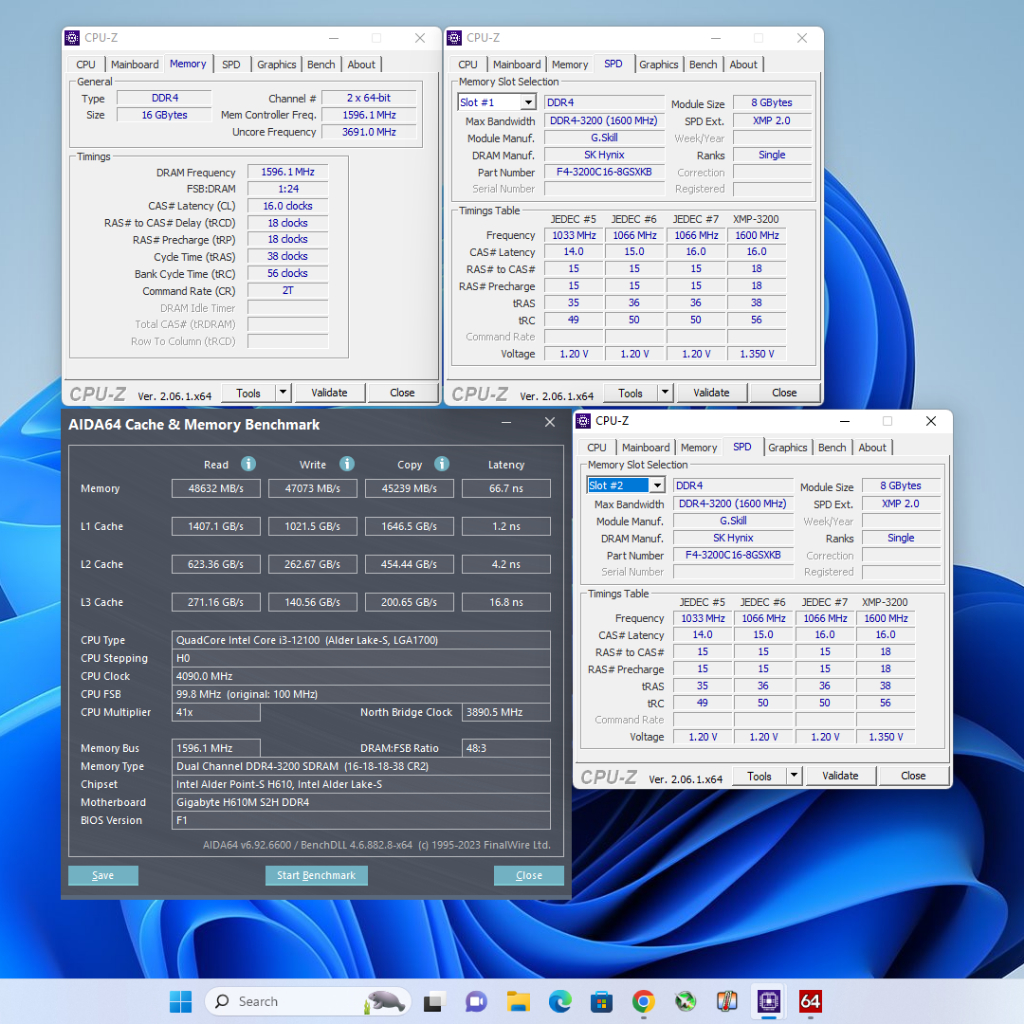Select the Graphics tab in top SPD window

coord(658,65)
